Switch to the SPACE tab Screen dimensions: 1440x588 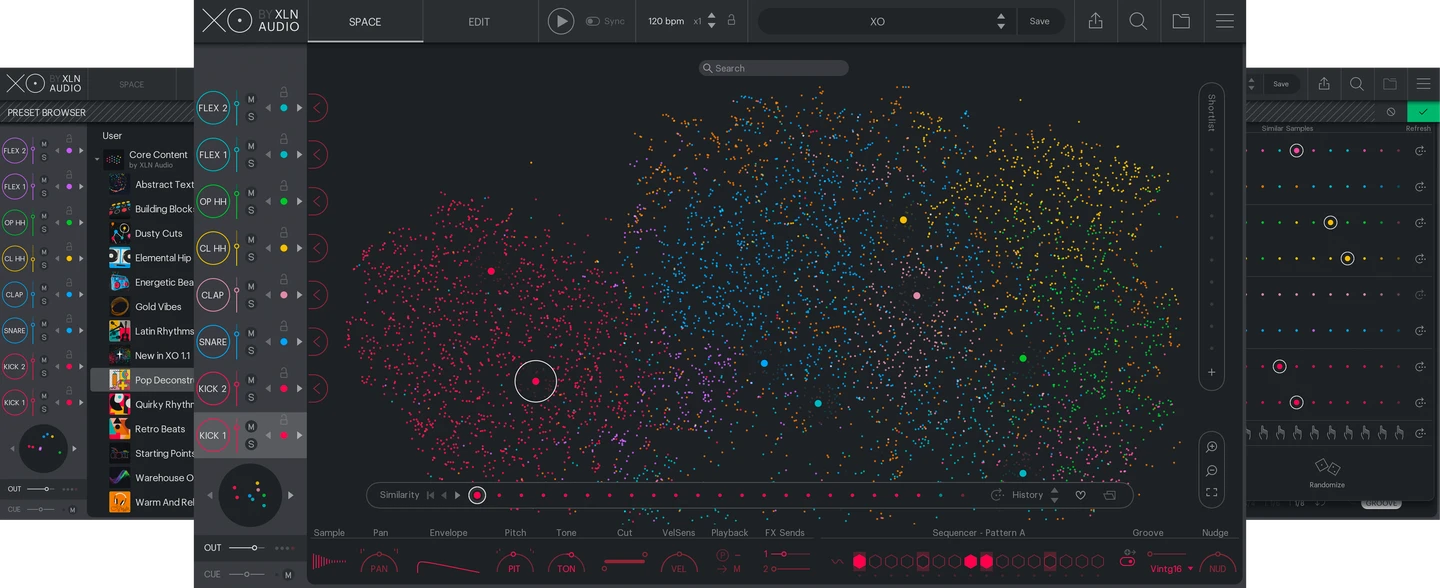point(364,21)
